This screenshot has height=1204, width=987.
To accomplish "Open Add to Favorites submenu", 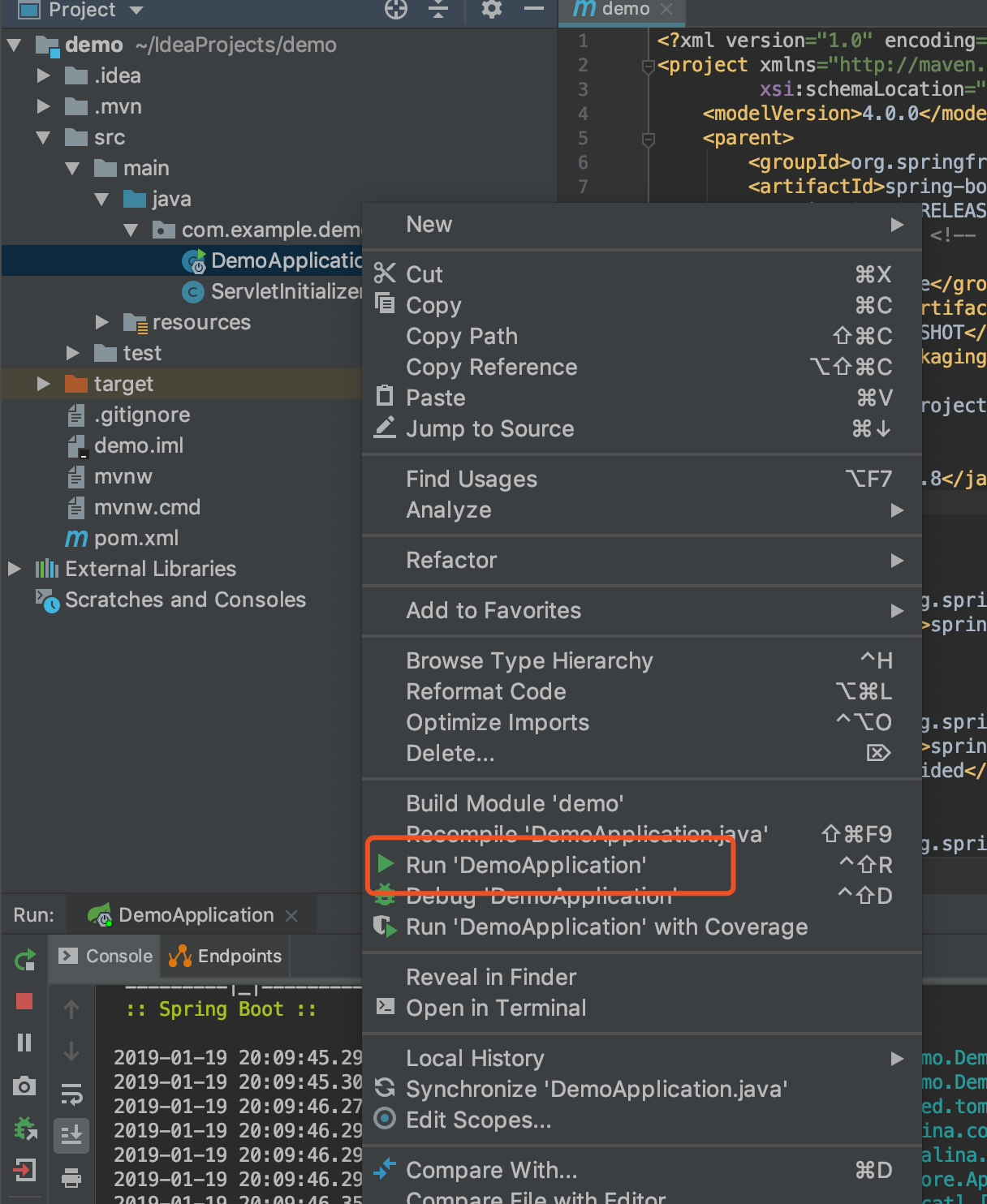I will click(641, 610).
